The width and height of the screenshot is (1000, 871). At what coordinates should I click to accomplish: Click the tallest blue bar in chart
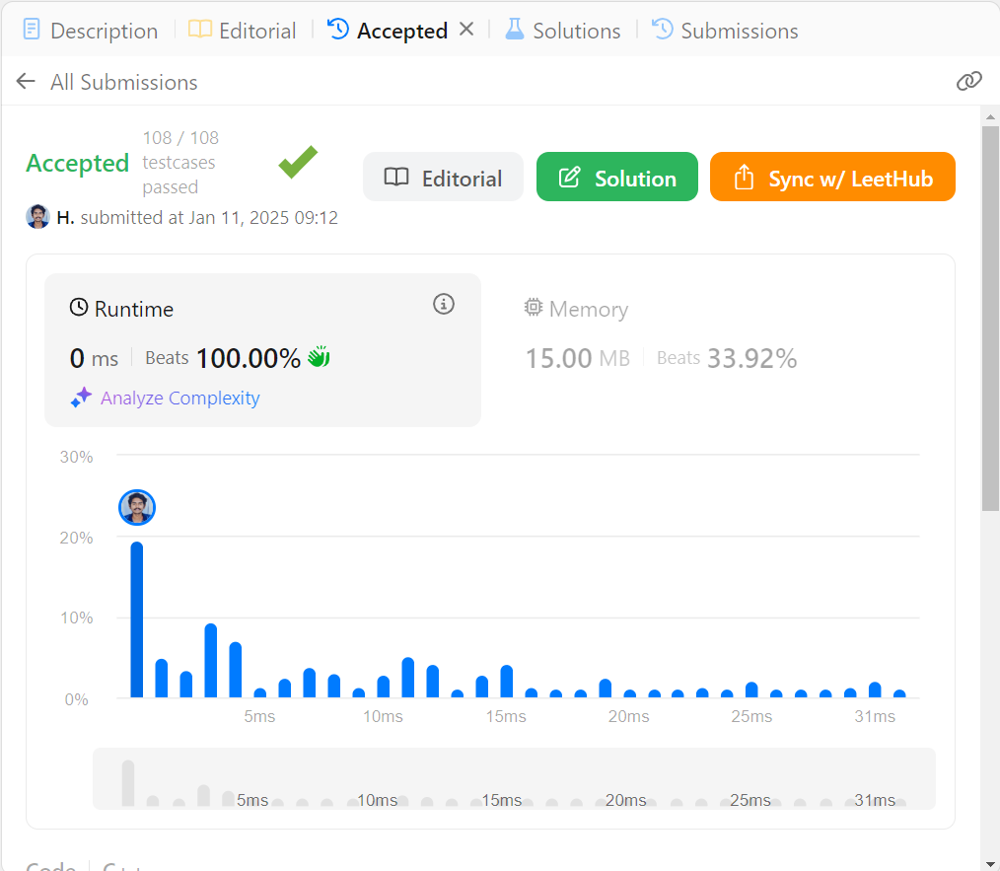click(x=137, y=620)
